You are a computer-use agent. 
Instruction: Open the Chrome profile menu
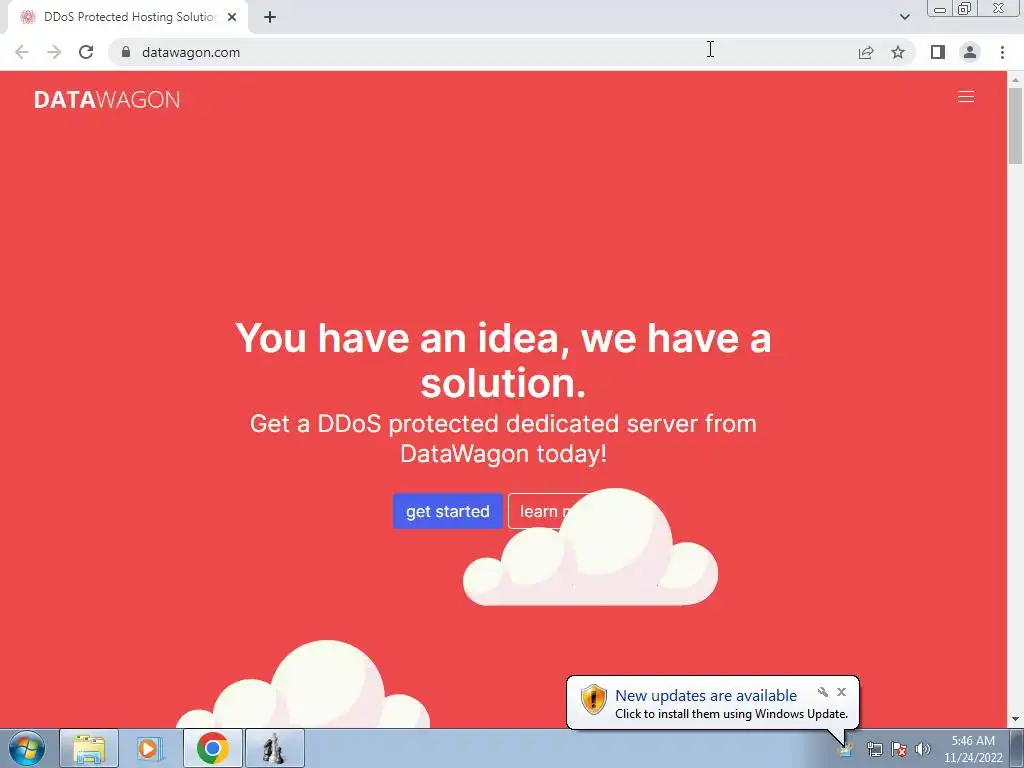coord(970,52)
